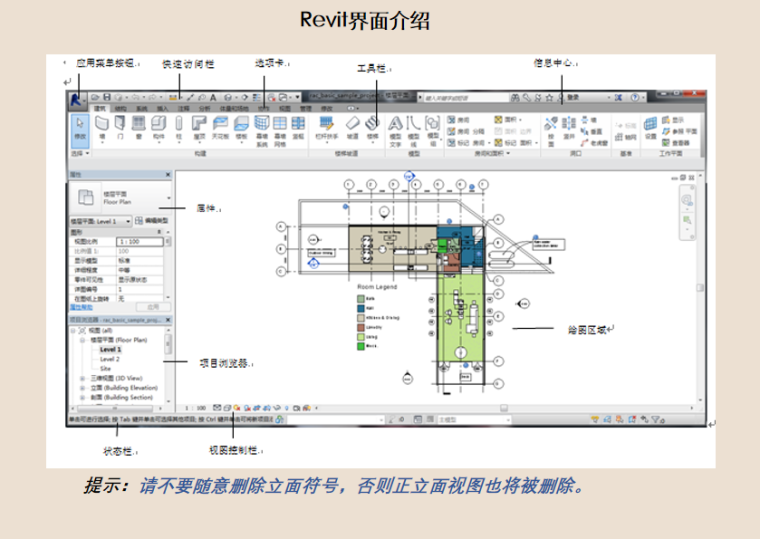Expand the 三维视图 (3D View) tree node
Viewport: 760px width, 539px height.
[x=82, y=378]
